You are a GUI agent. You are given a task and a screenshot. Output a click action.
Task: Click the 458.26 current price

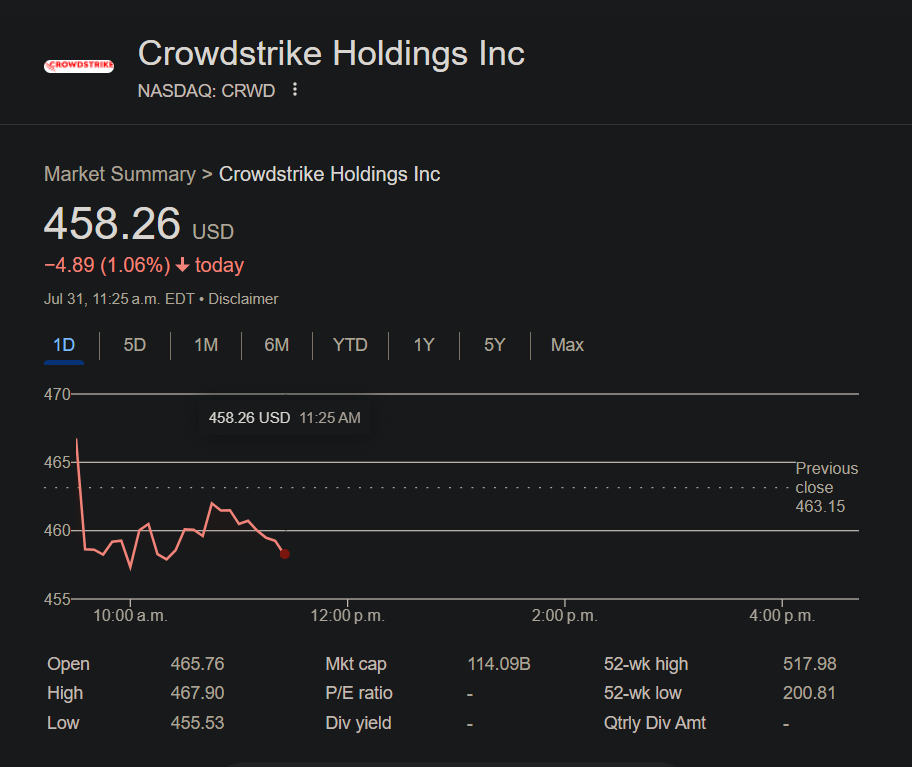coord(112,223)
